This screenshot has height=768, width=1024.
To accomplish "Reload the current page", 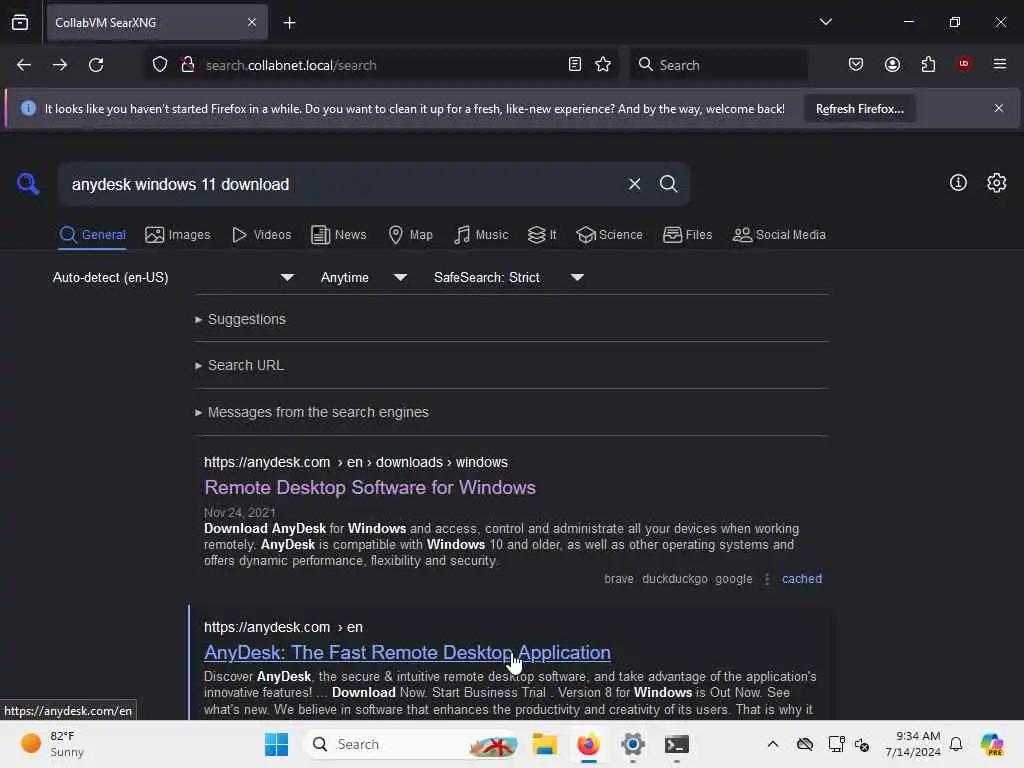I will 96,65.
